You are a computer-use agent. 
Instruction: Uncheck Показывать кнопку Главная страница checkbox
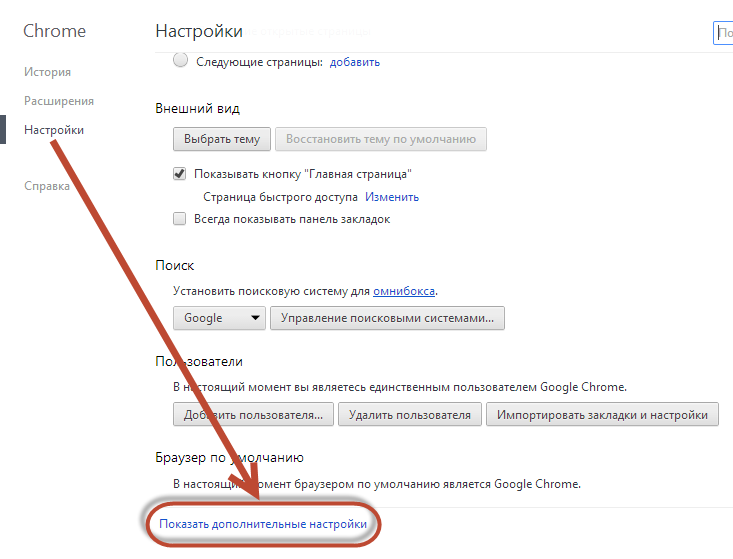point(180,173)
